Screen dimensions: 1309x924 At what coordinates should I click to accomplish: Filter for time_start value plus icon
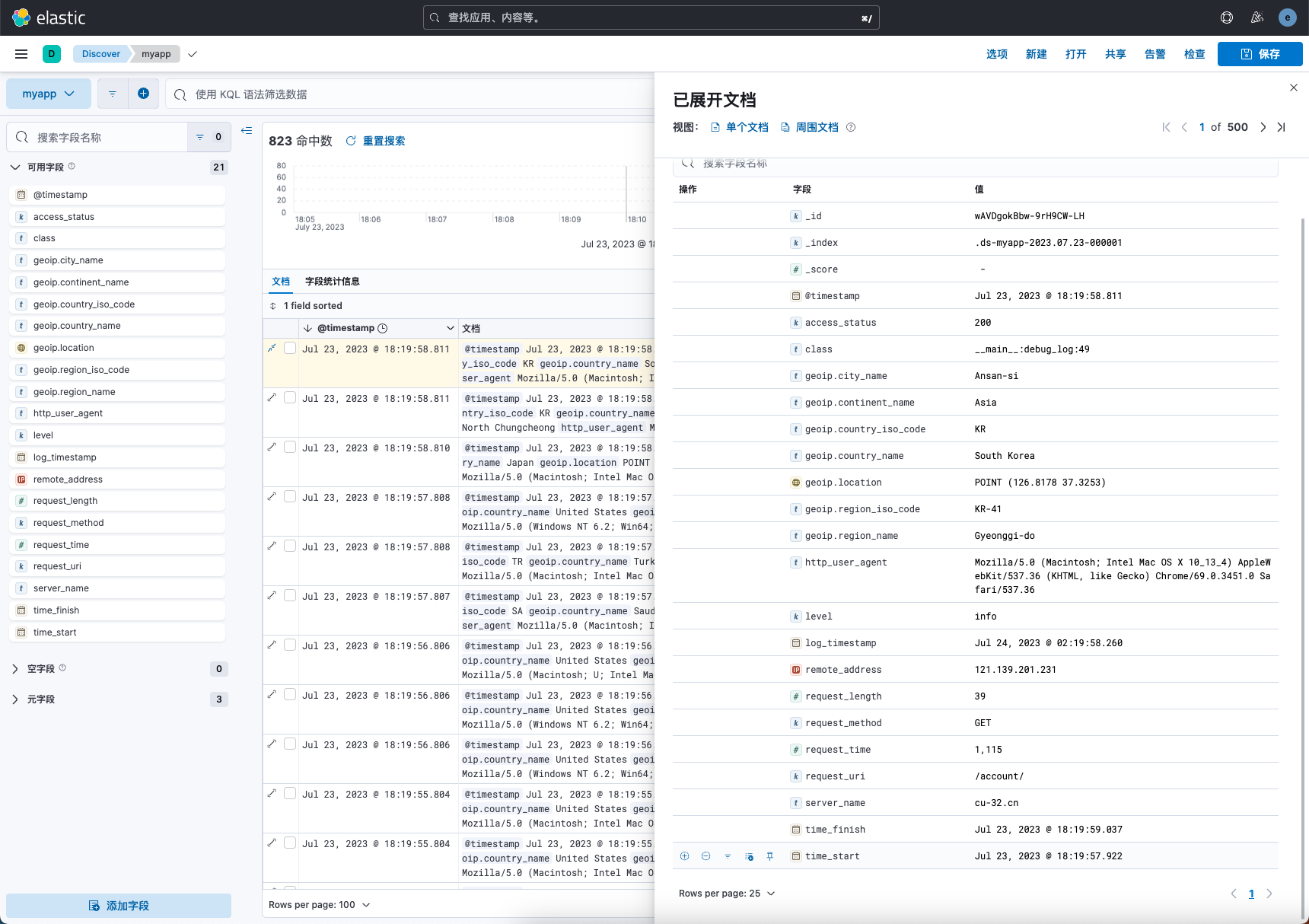[x=685, y=856]
